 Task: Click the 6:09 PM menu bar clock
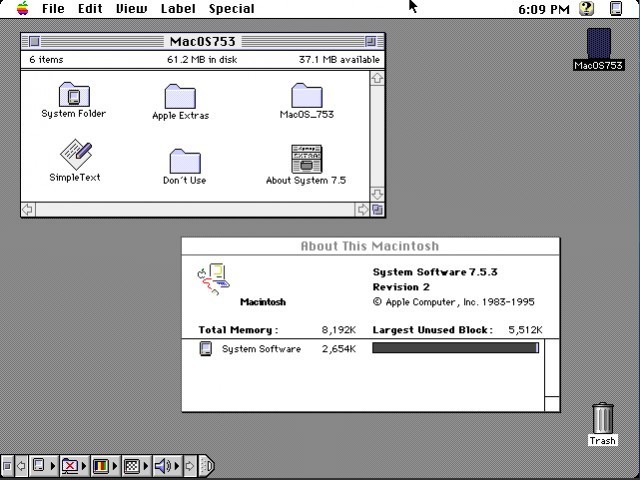pyautogui.click(x=543, y=9)
